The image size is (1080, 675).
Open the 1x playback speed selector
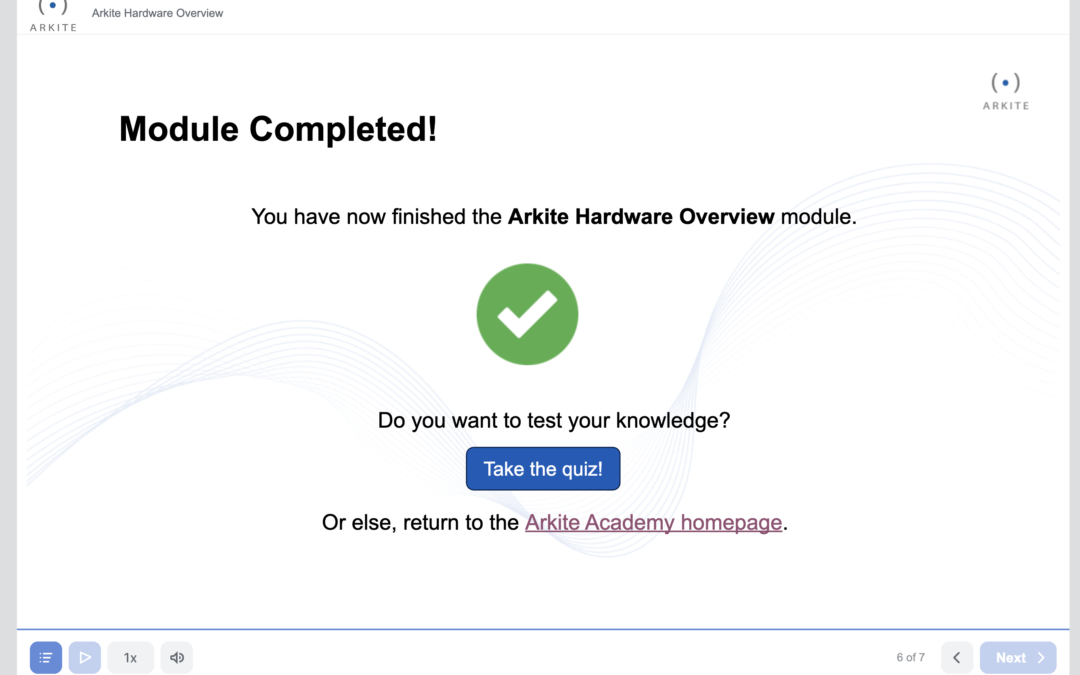tap(130, 657)
